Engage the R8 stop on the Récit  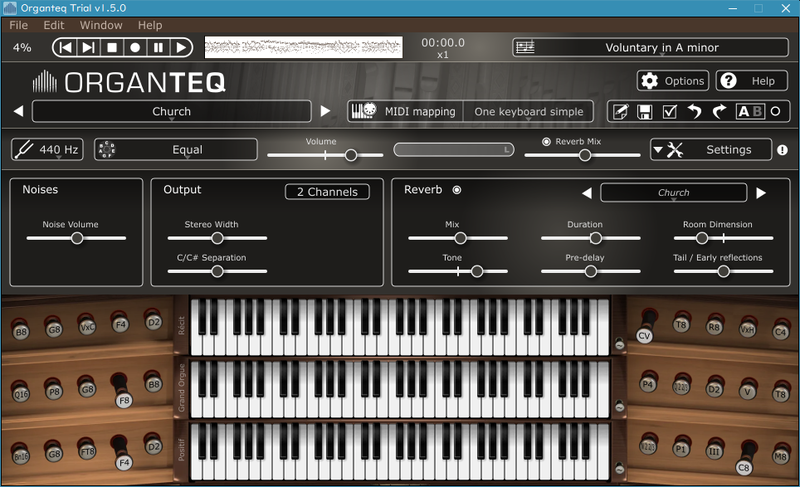pos(714,326)
